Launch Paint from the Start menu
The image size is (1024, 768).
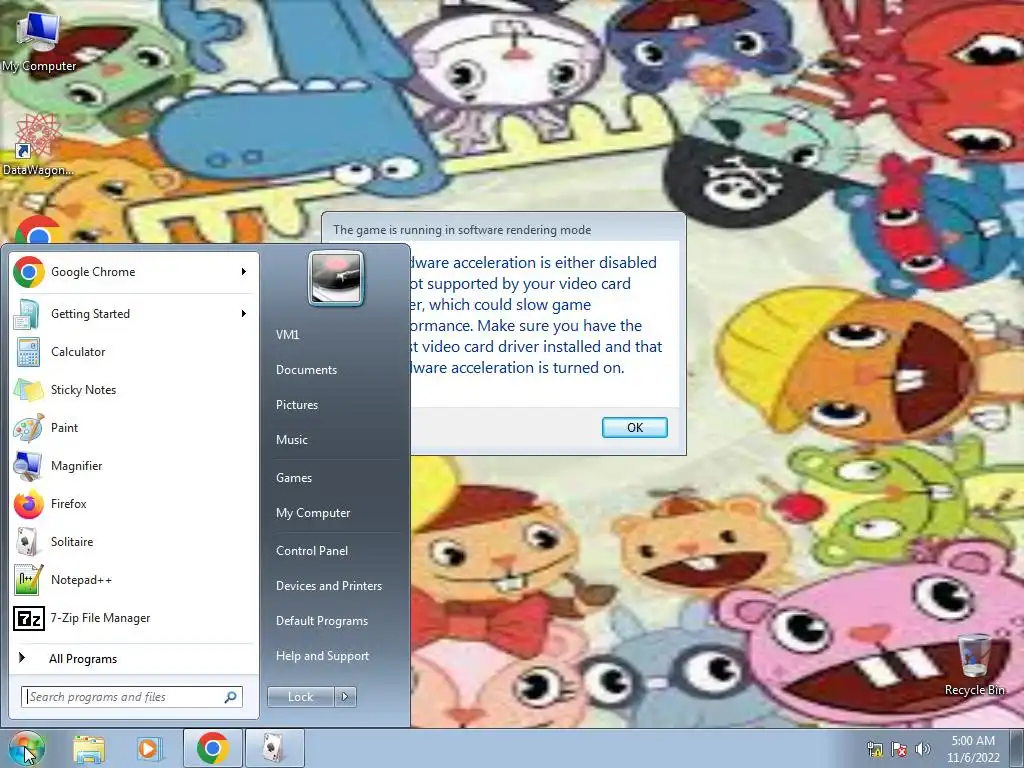point(134,428)
